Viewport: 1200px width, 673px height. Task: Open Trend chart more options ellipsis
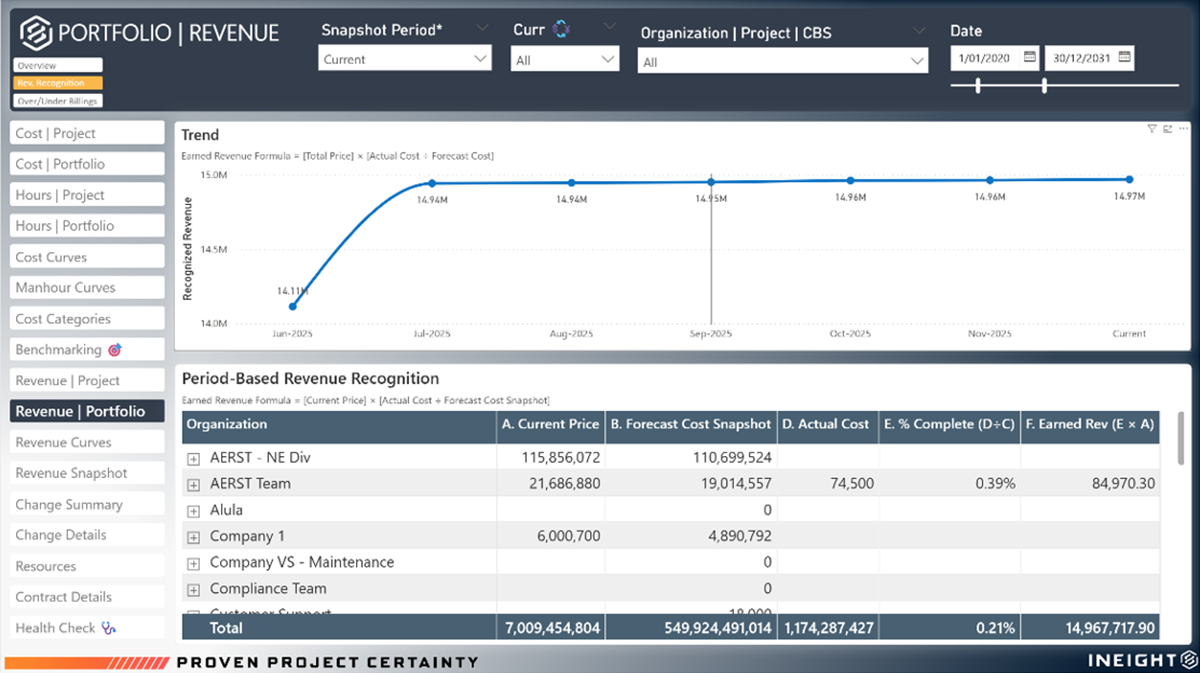(1184, 129)
